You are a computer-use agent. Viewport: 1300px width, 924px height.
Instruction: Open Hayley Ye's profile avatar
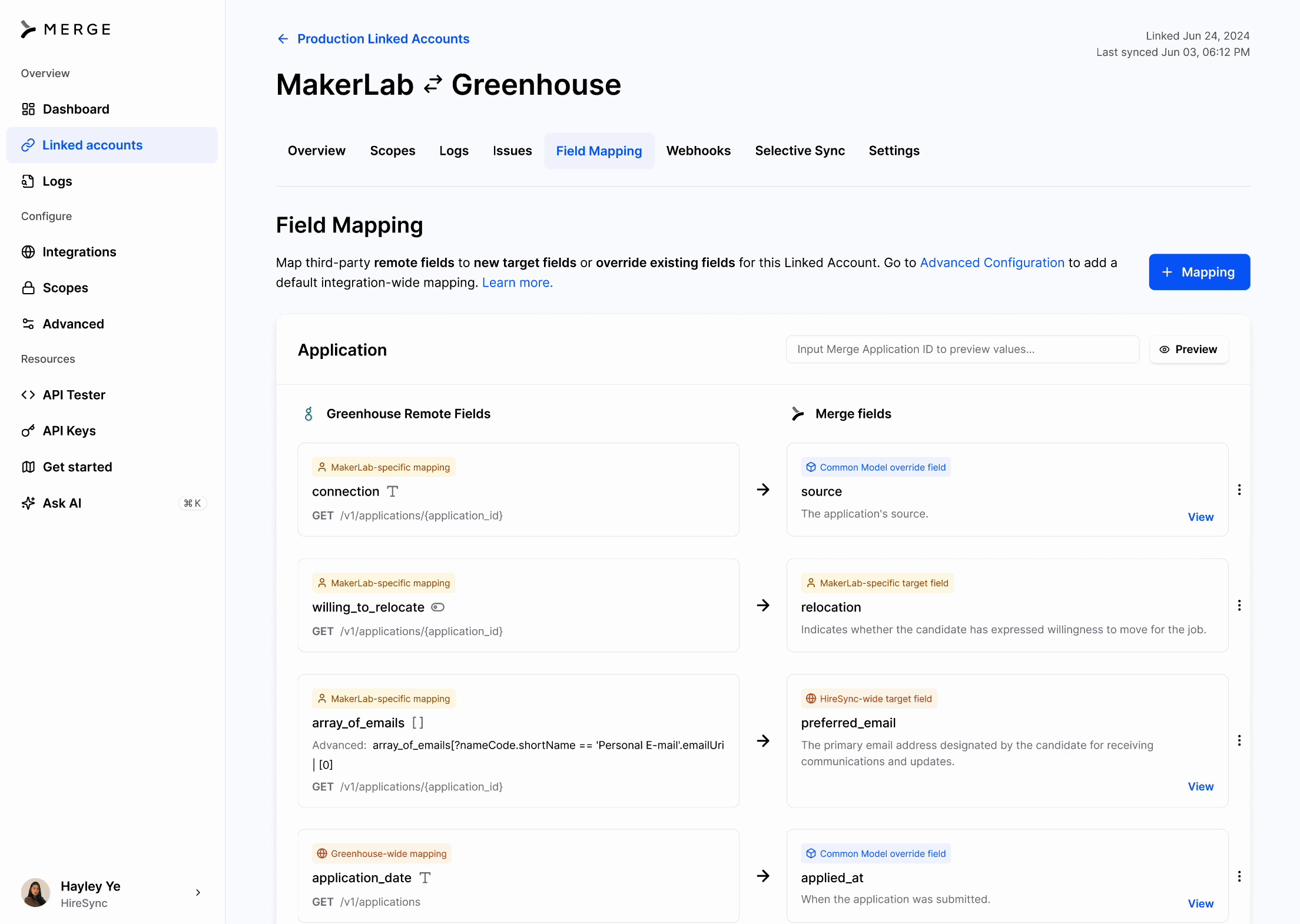coord(36,893)
